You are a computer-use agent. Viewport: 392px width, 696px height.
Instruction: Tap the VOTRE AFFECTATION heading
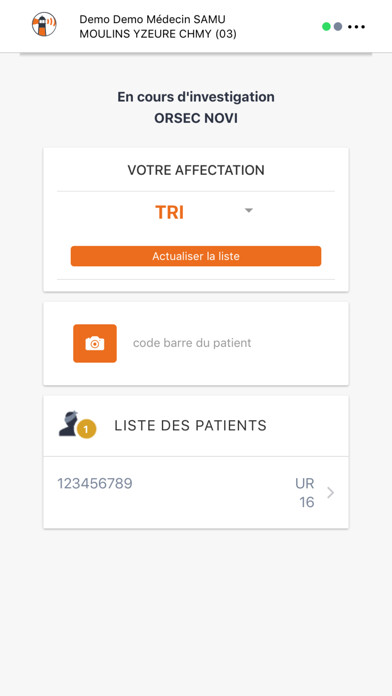196,170
